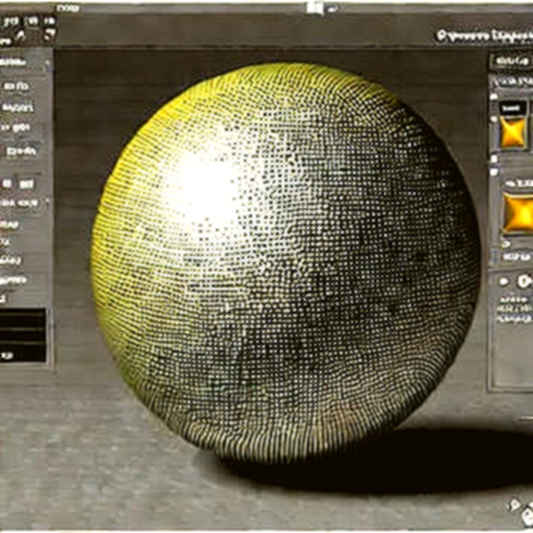The image size is (533, 533).
Task: Select the brush tool icon in top-left toolbar
Action: (21, 35)
